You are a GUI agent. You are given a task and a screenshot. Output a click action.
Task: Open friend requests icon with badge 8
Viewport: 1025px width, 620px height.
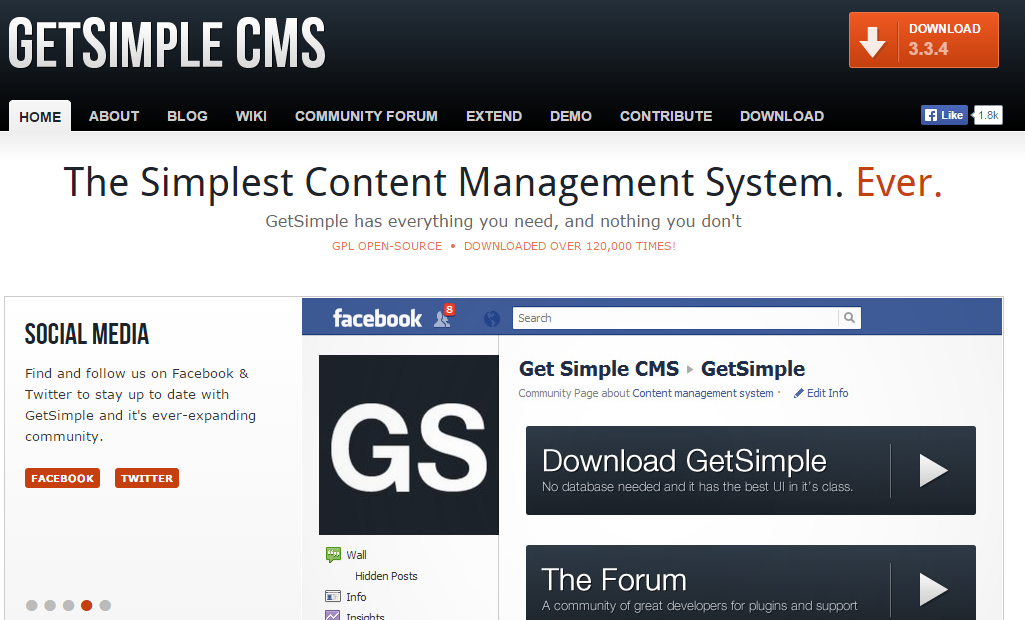[444, 317]
